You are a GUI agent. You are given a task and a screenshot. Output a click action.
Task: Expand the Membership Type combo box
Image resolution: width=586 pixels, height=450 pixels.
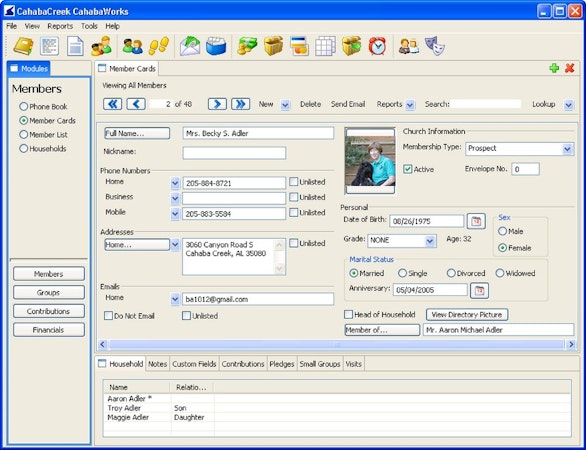(567, 149)
